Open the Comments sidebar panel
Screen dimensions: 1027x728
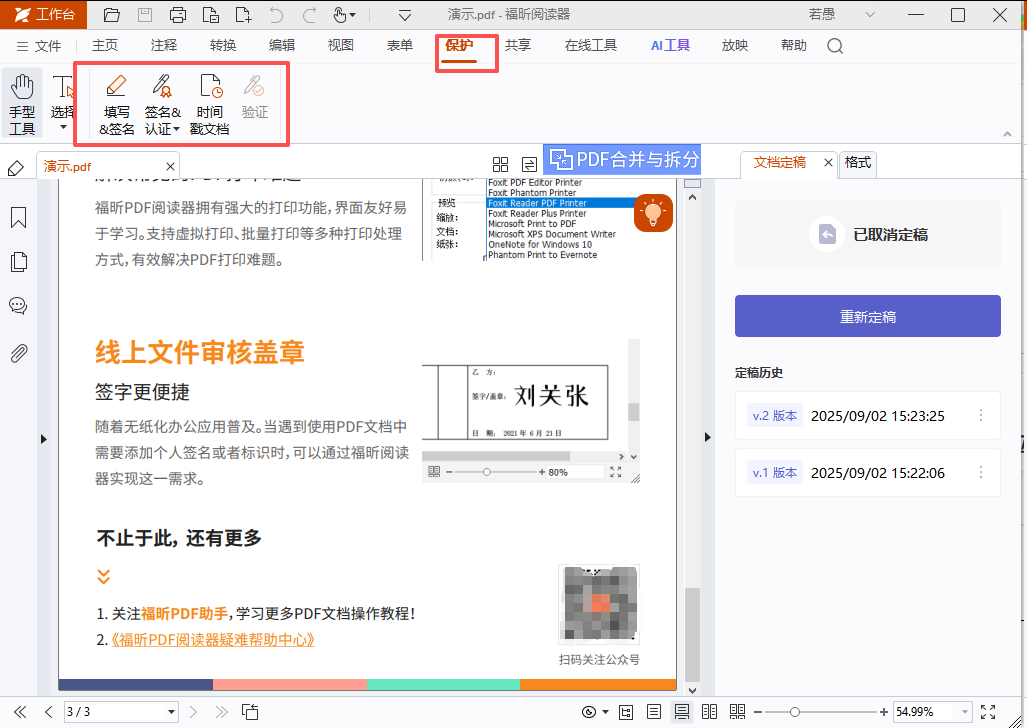coord(18,305)
